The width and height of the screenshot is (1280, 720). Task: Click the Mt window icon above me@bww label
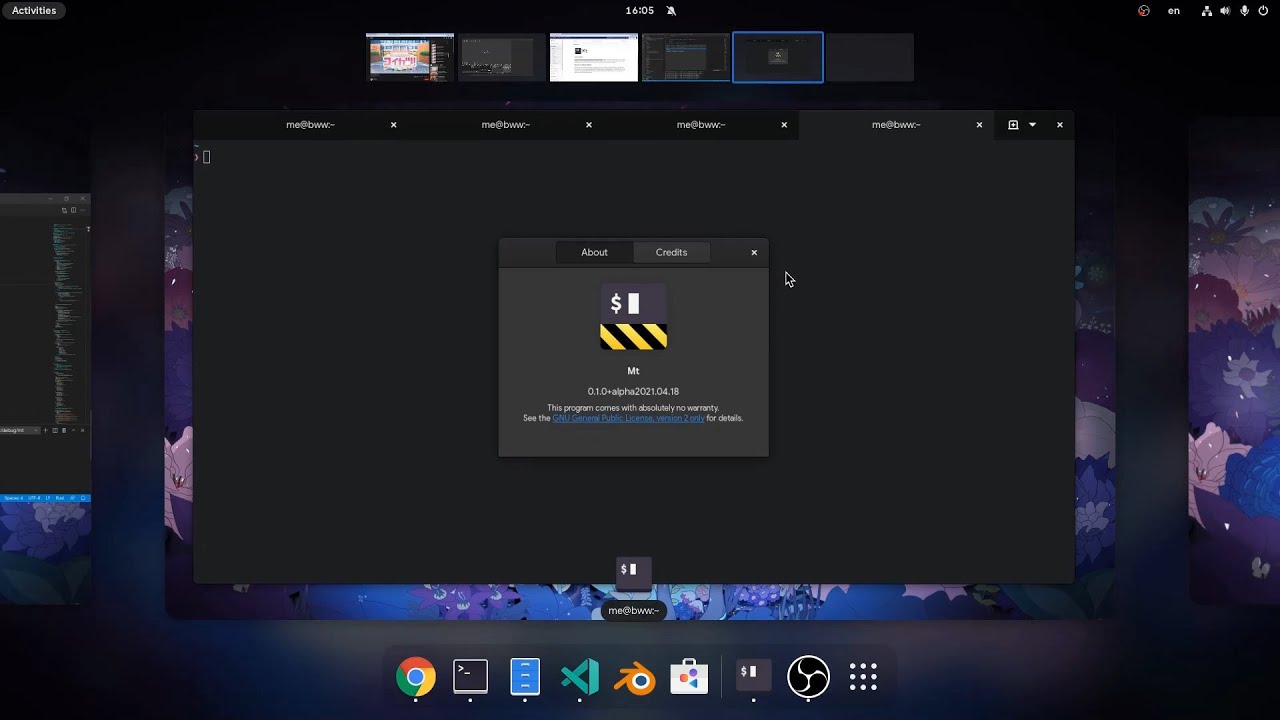point(633,573)
